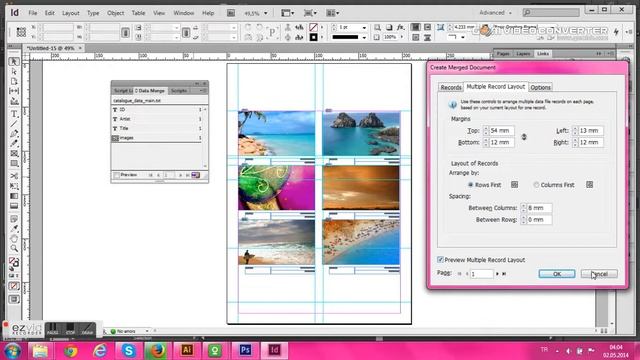Select the Gap tool
The height and width of the screenshot is (360, 640).
(14, 91)
